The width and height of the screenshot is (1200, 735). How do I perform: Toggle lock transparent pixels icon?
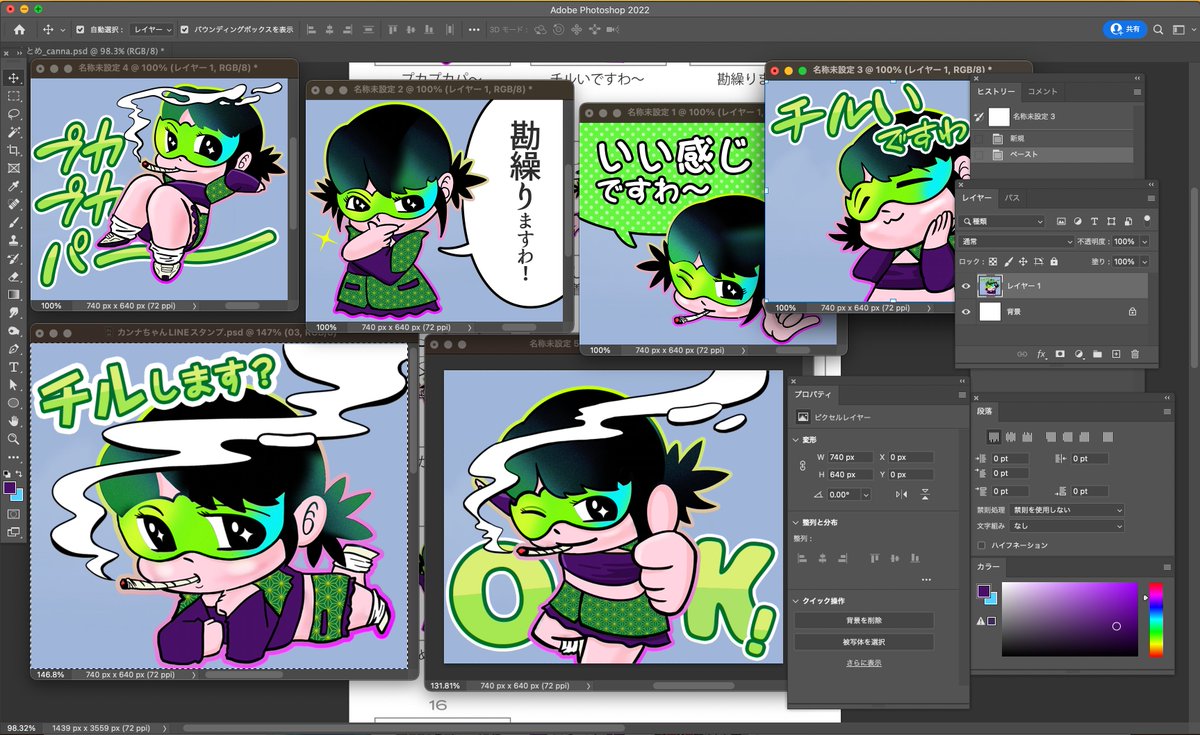[x=992, y=261]
